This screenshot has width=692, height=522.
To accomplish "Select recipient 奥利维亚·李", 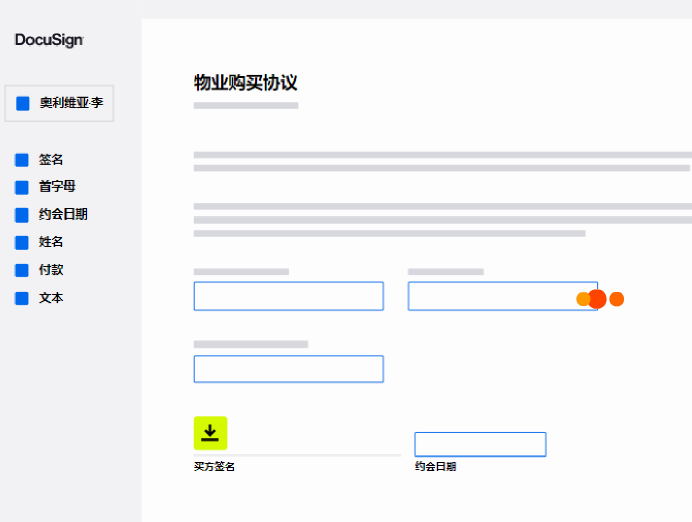I will tap(60, 103).
